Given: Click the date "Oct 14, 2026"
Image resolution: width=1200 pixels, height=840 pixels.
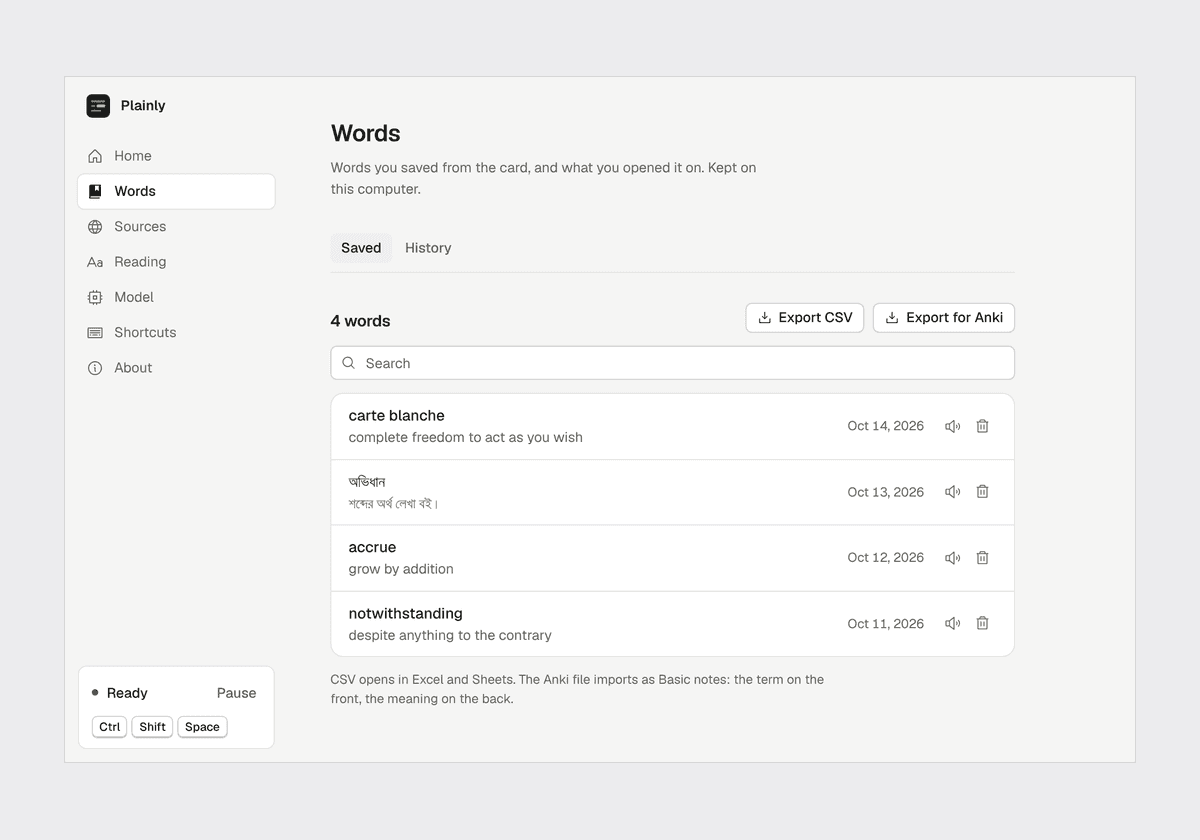Looking at the screenshot, I should point(886,426).
